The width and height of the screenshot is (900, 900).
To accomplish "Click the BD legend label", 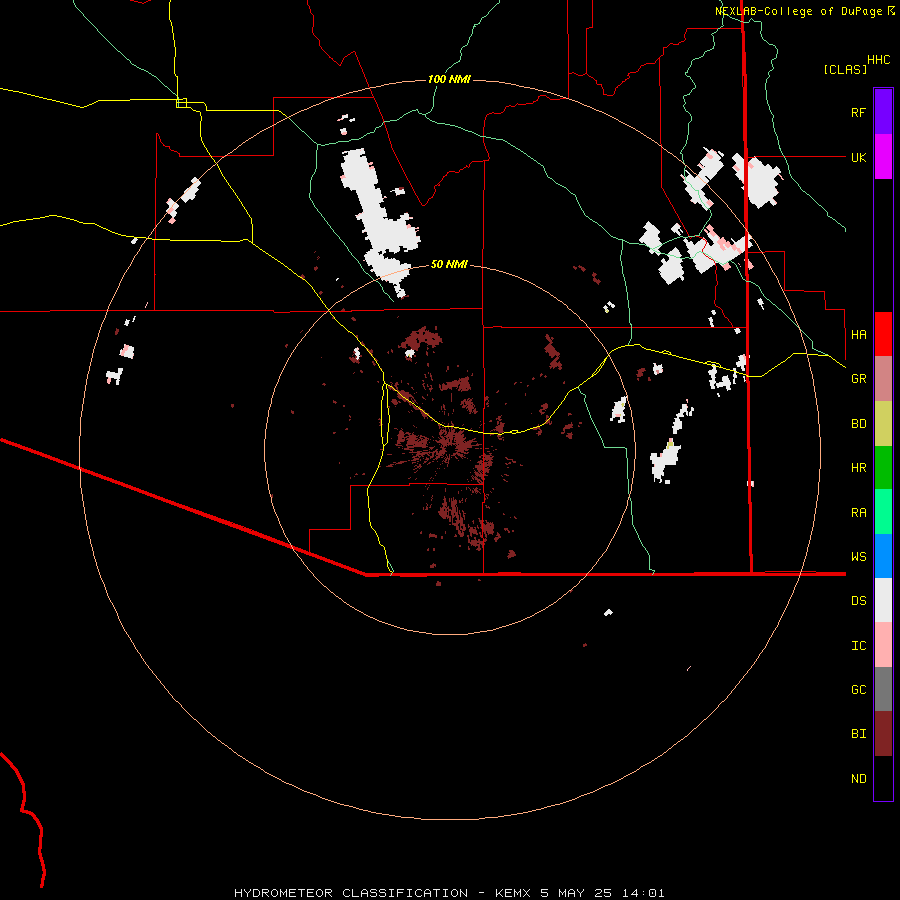I will [x=858, y=424].
